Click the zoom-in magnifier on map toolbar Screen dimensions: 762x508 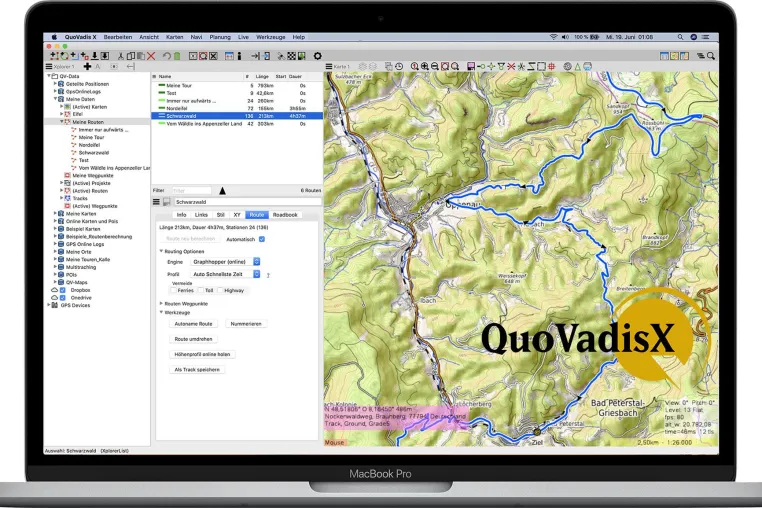coord(424,67)
